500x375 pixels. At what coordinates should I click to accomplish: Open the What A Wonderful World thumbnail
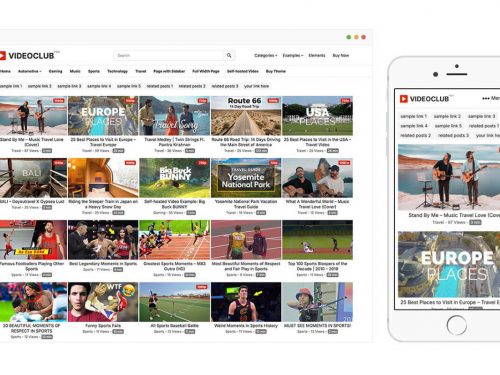(317, 178)
